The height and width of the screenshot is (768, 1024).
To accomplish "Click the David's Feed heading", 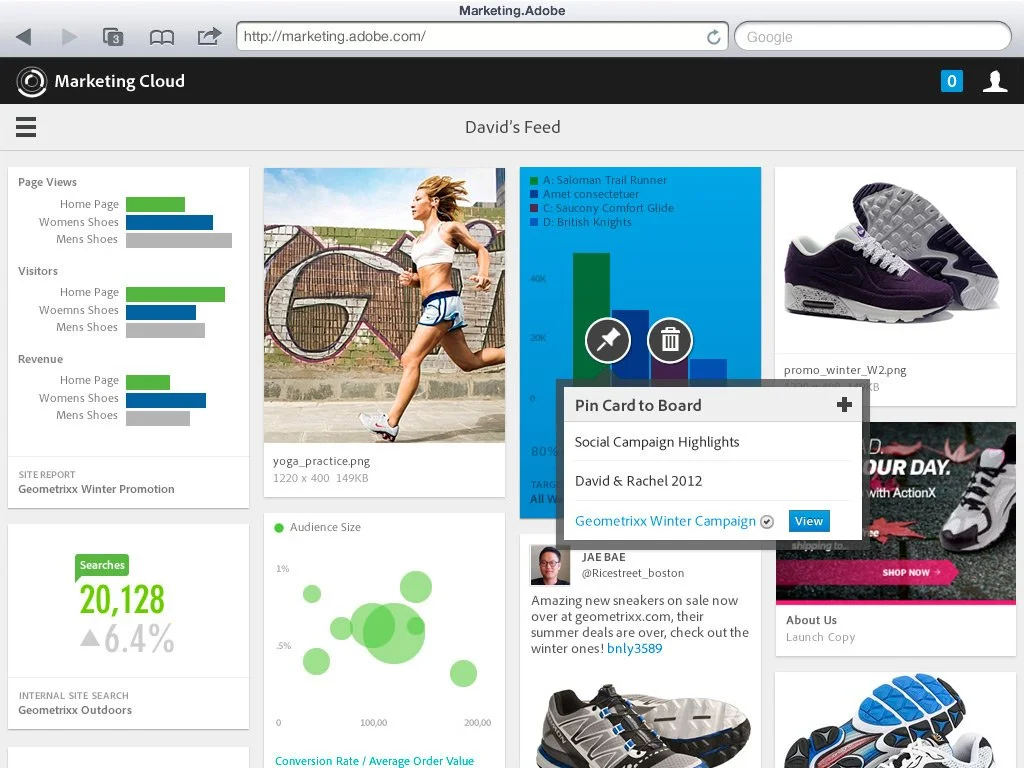I will coord(513,127).
